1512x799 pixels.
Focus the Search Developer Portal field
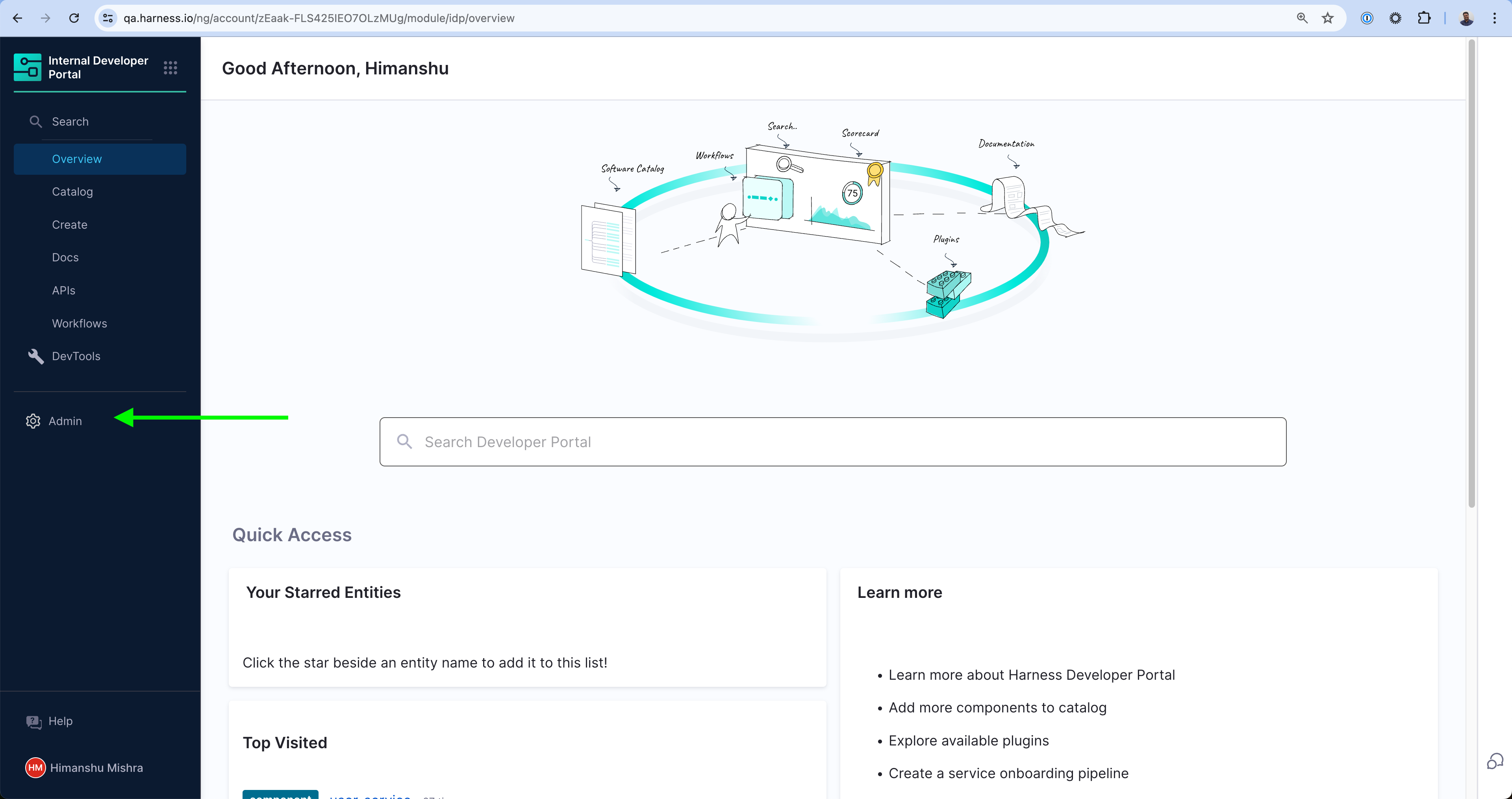pyautogui.click(x=832, y=442)
